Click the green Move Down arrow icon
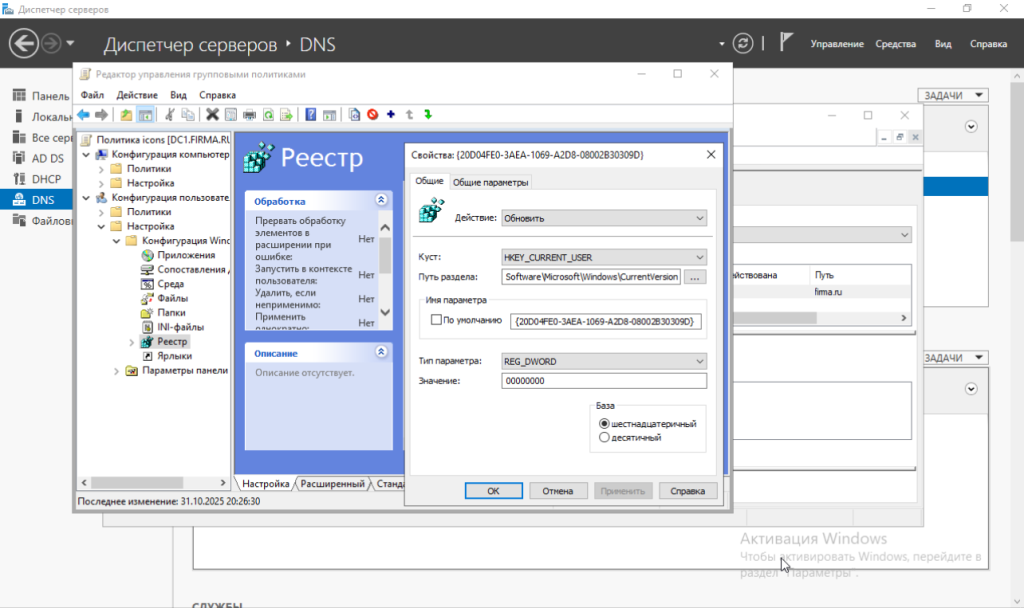This screenshot has height=608, width=1024. point(427,114)
